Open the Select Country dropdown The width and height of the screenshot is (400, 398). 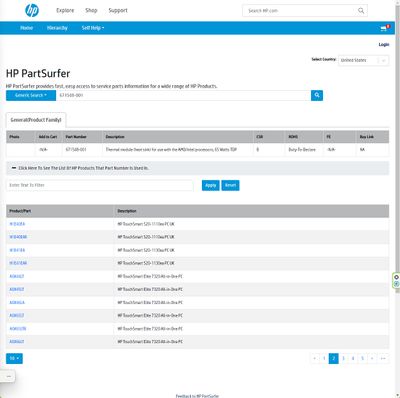(363, 60)
